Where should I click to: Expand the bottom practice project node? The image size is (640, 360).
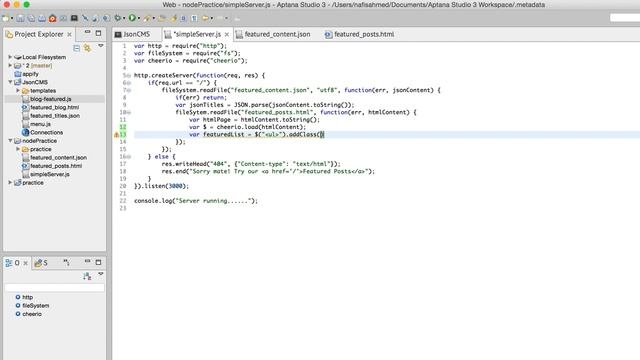[10, 182]
